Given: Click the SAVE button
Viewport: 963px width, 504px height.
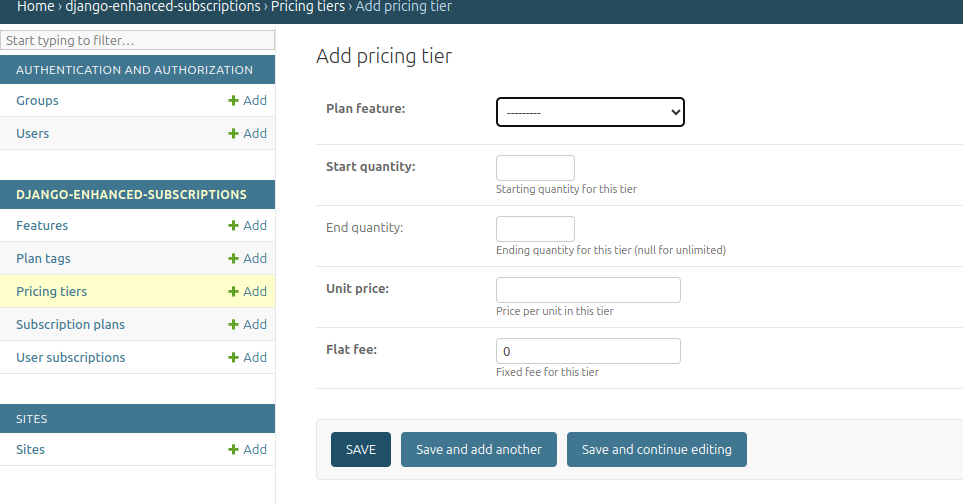Looking at the screenshot, I should pos(361,449).
